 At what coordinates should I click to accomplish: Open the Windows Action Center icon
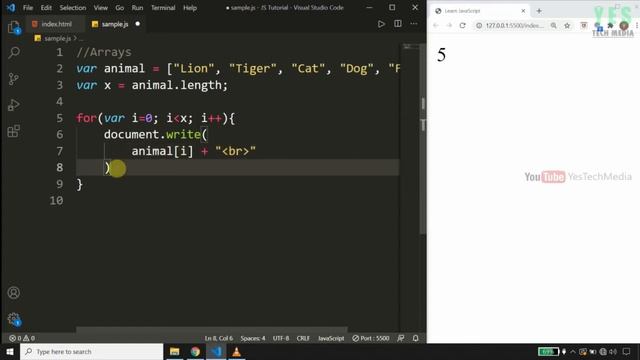tap(627, 351)
